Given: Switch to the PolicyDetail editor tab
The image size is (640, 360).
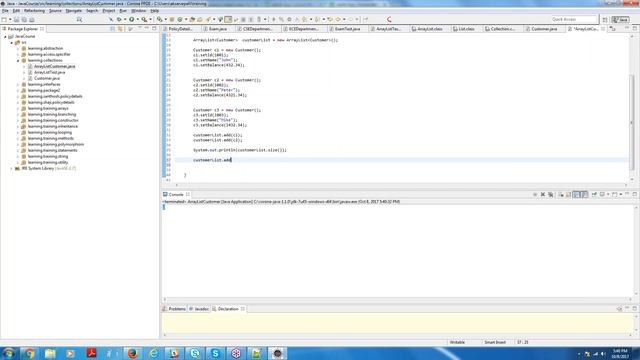Looking at the screenshot, I should coord(180,29).
